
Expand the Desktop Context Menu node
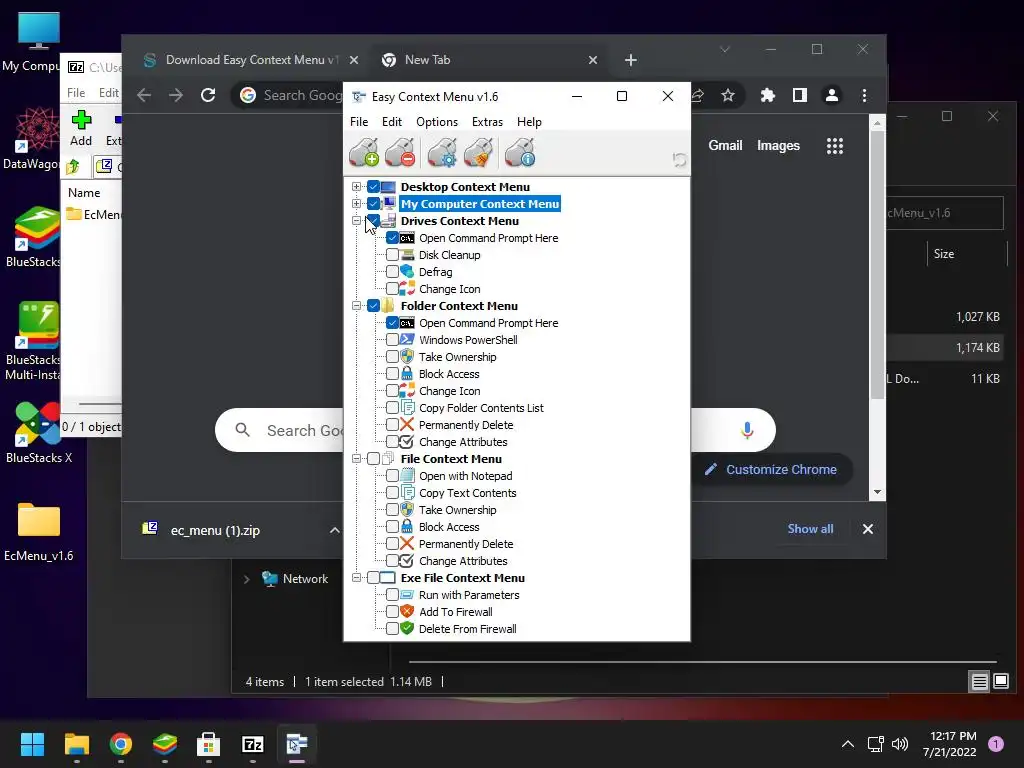[357, 187]
